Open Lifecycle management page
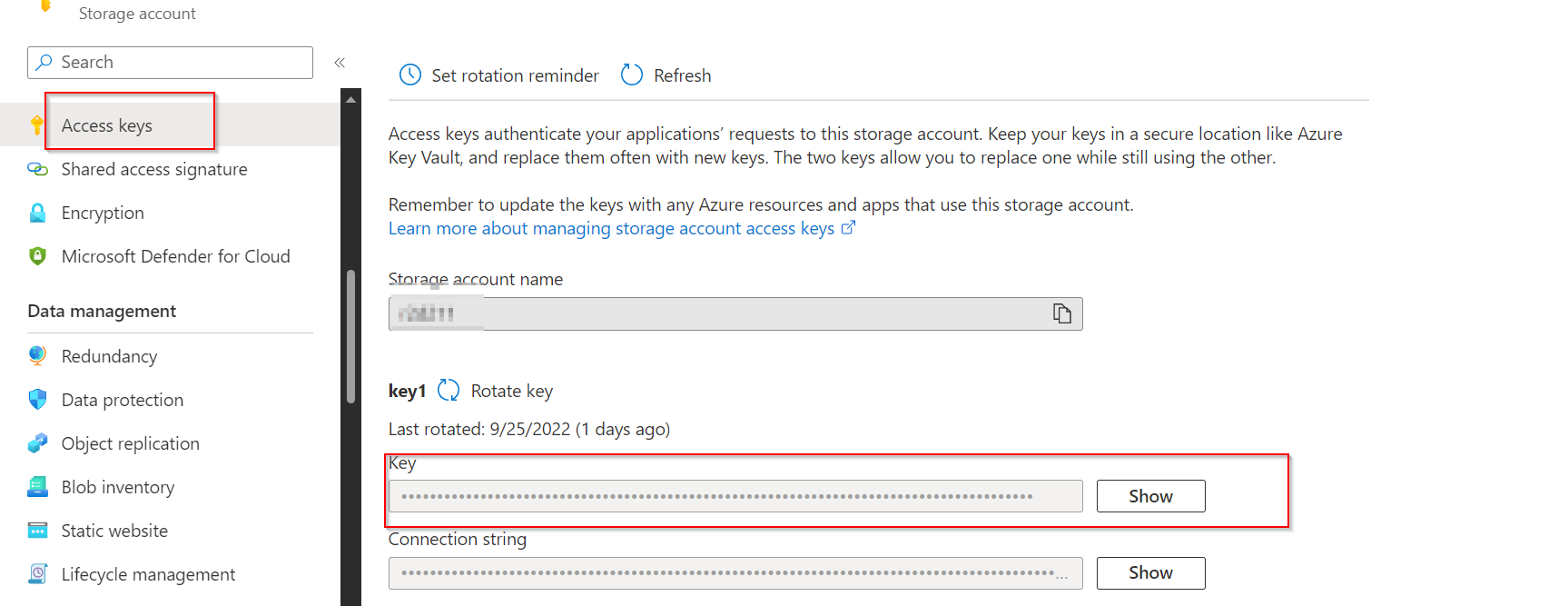 click(148, 574)
